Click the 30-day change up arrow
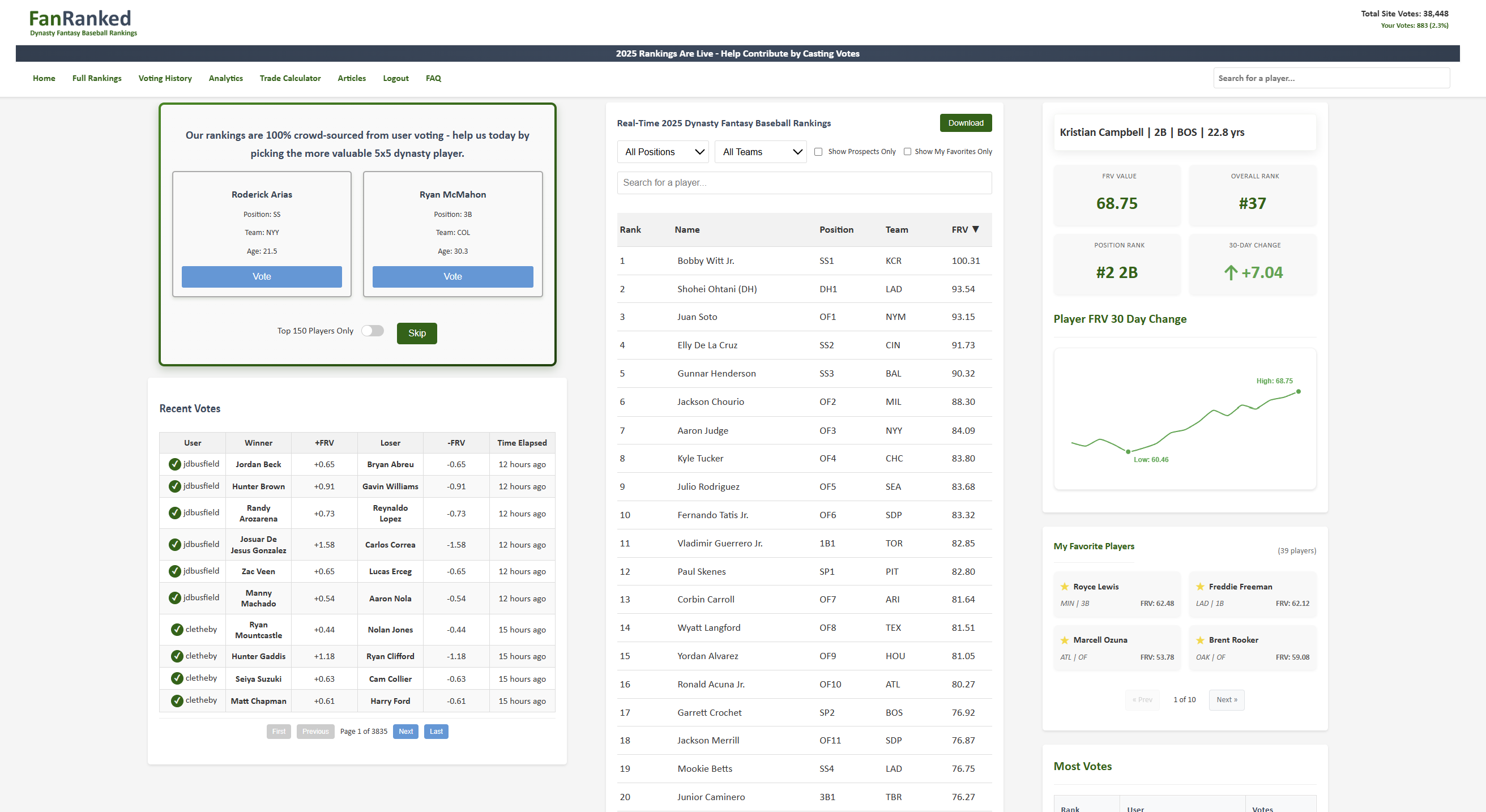 pos(1231,273)
